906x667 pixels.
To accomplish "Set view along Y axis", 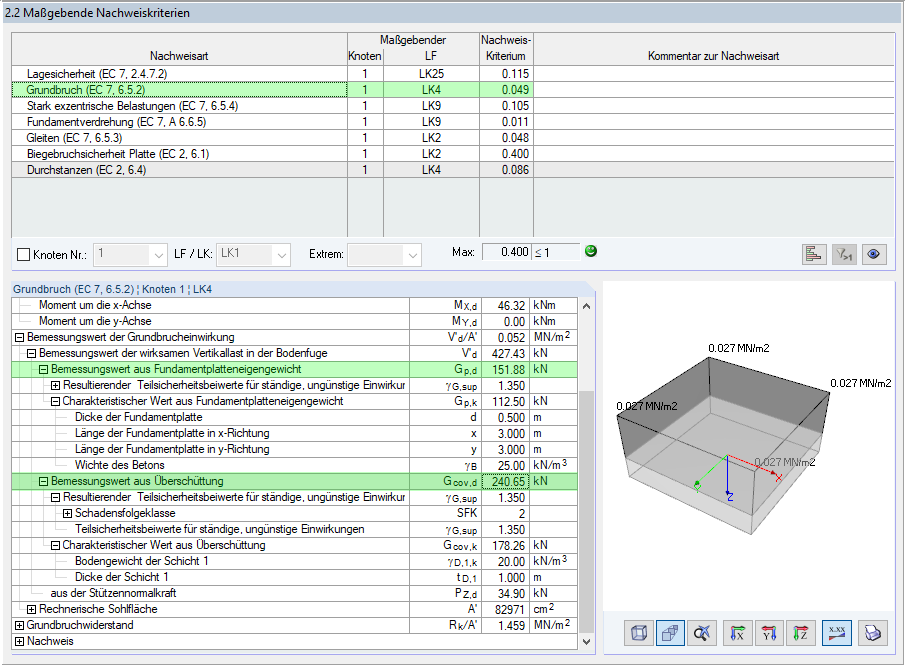I will (769, 633).
